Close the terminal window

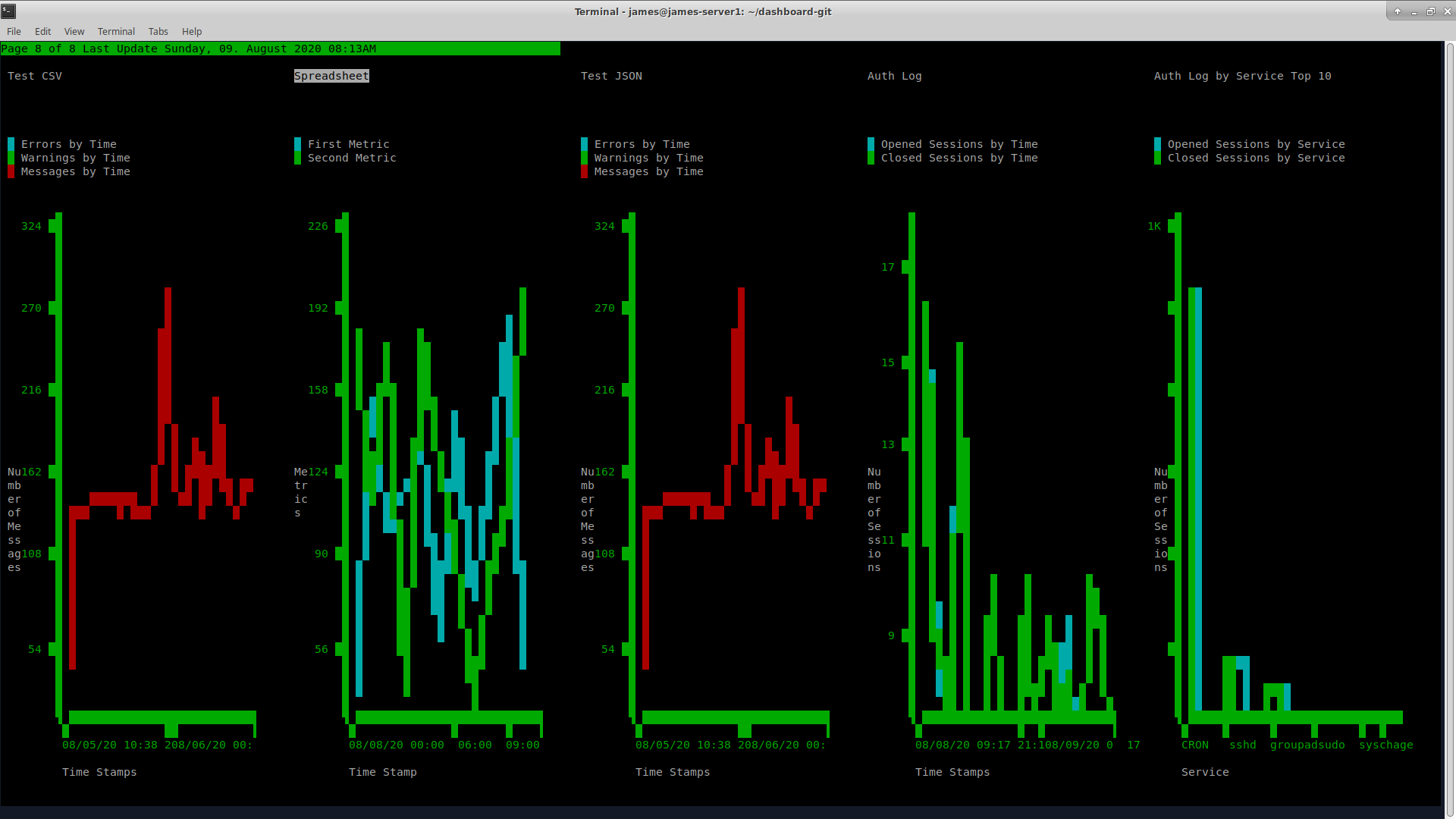pyautogui.click(x=1447, y=11)
